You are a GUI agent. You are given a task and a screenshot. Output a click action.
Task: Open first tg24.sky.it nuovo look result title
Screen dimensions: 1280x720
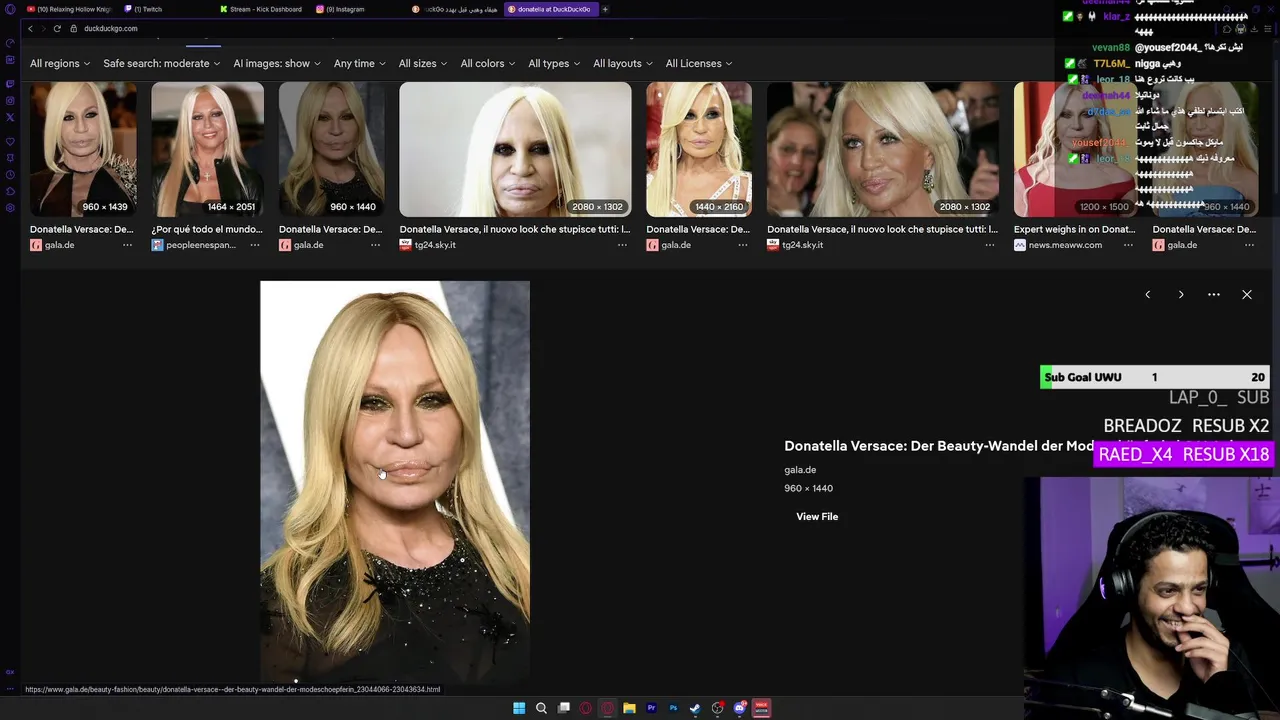pos(515,229)
